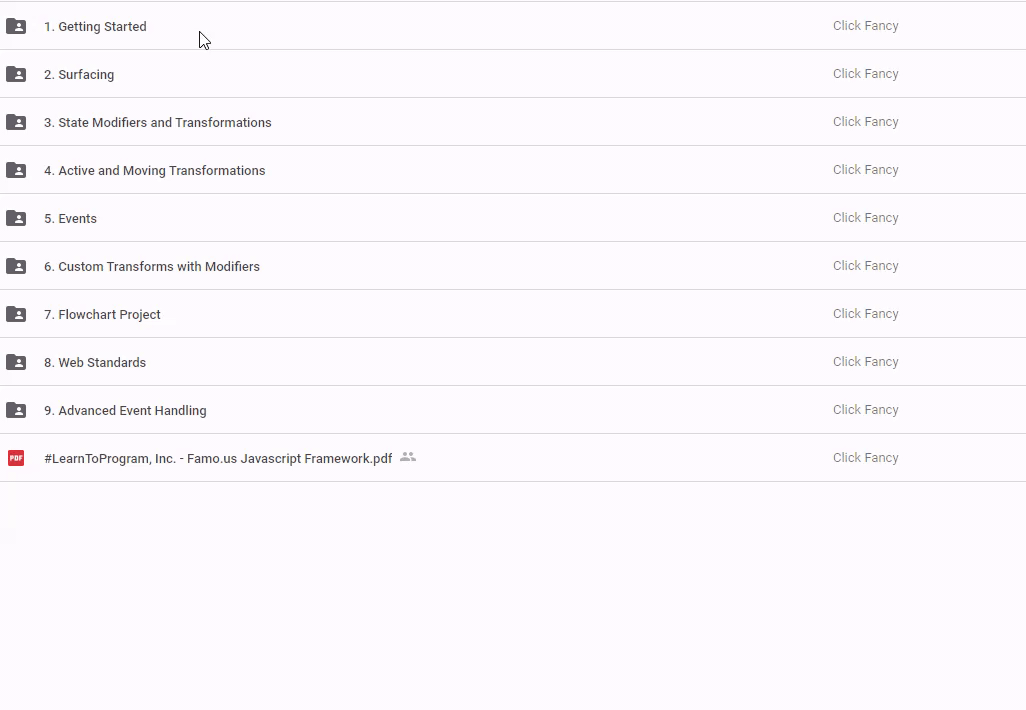Click folder icon for Advanced Event Handling
Image resolution: width=1026 pixels, height=710 pixels.
point(16,410)
